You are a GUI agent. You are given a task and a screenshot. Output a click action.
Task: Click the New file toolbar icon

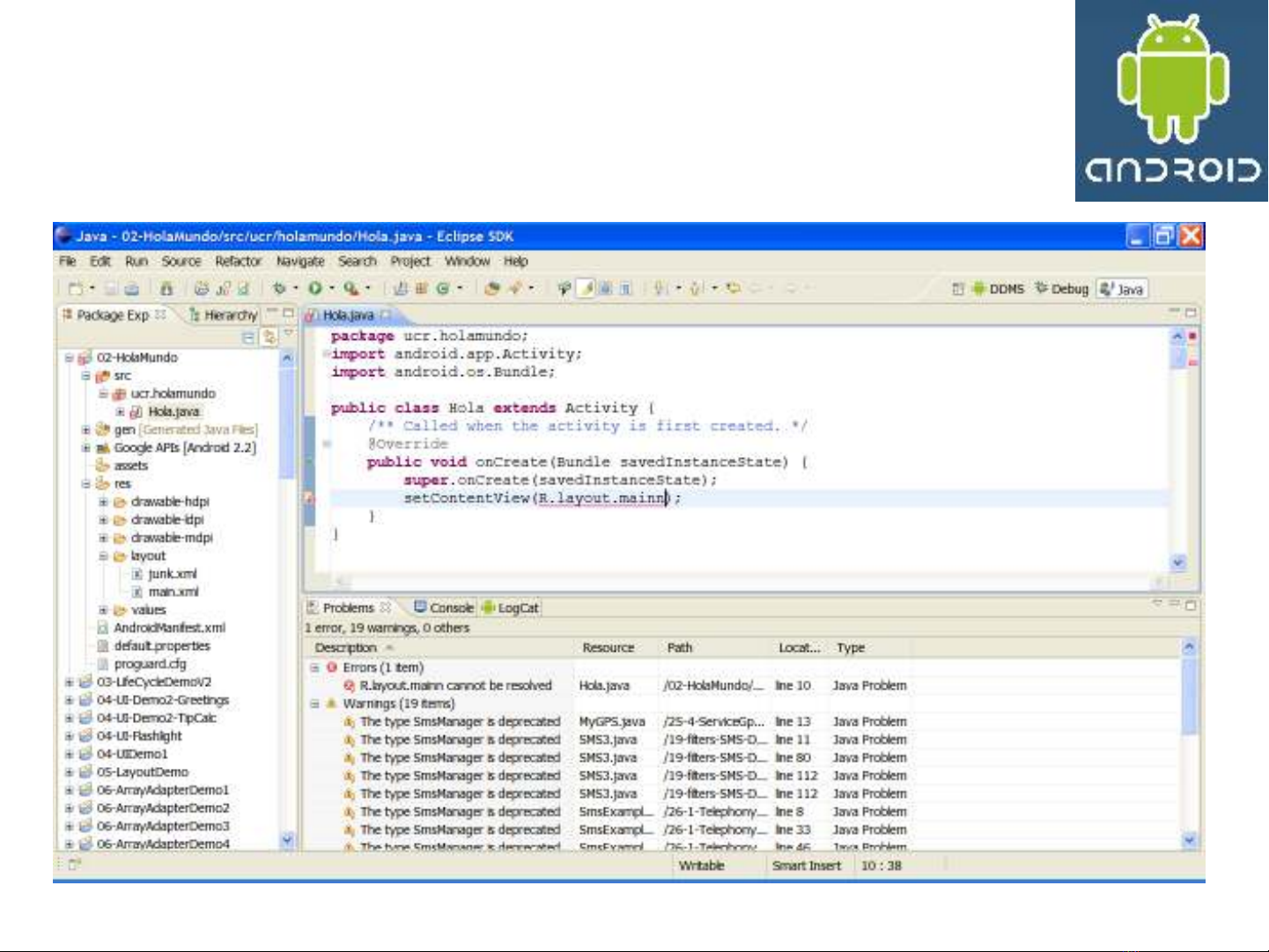(x=77, y=288)
